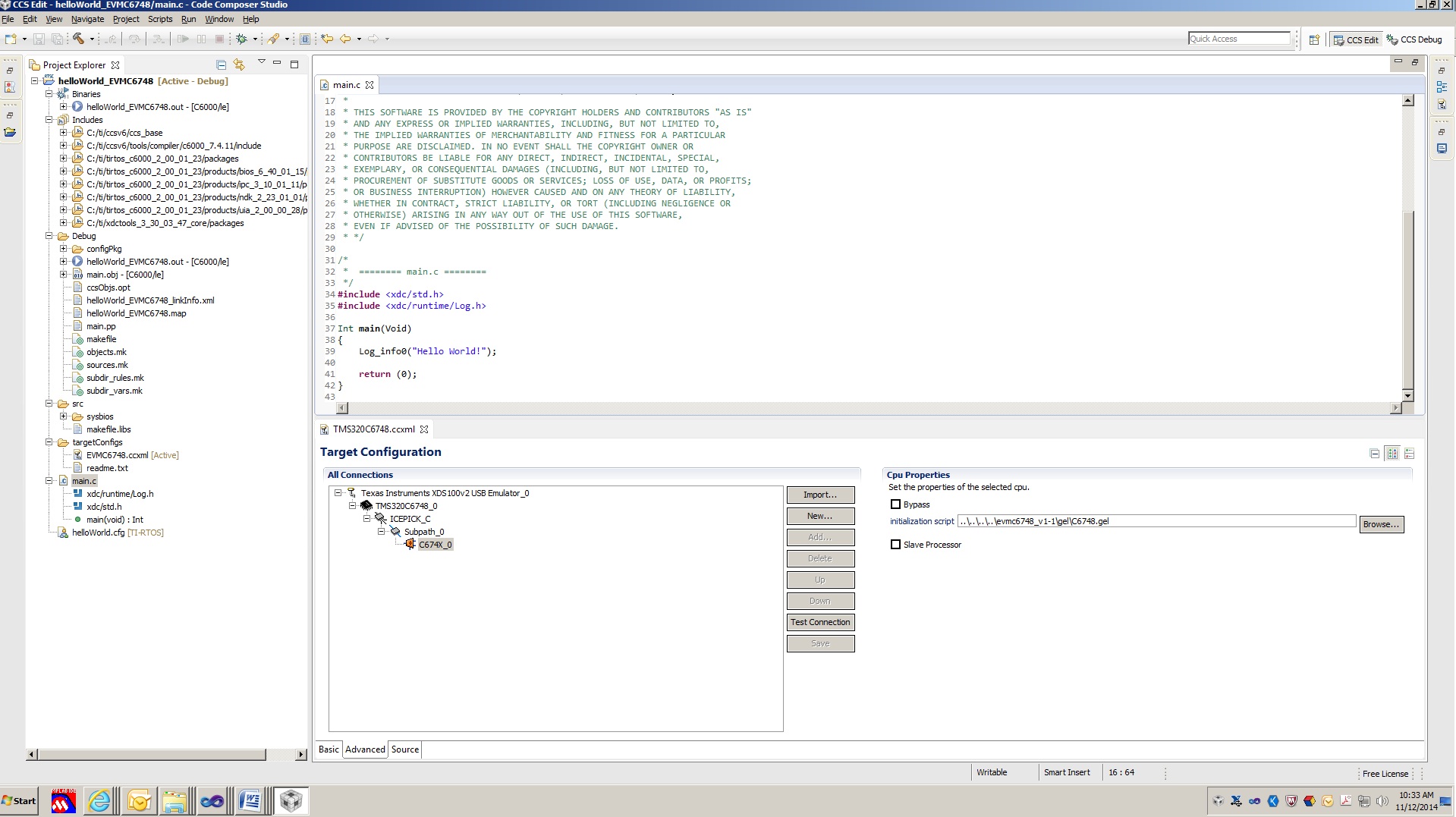The height and width of the screenshot is (817, 1456).
Task: Toggle the block selection mode icon
Action: [x=305, y=39]
